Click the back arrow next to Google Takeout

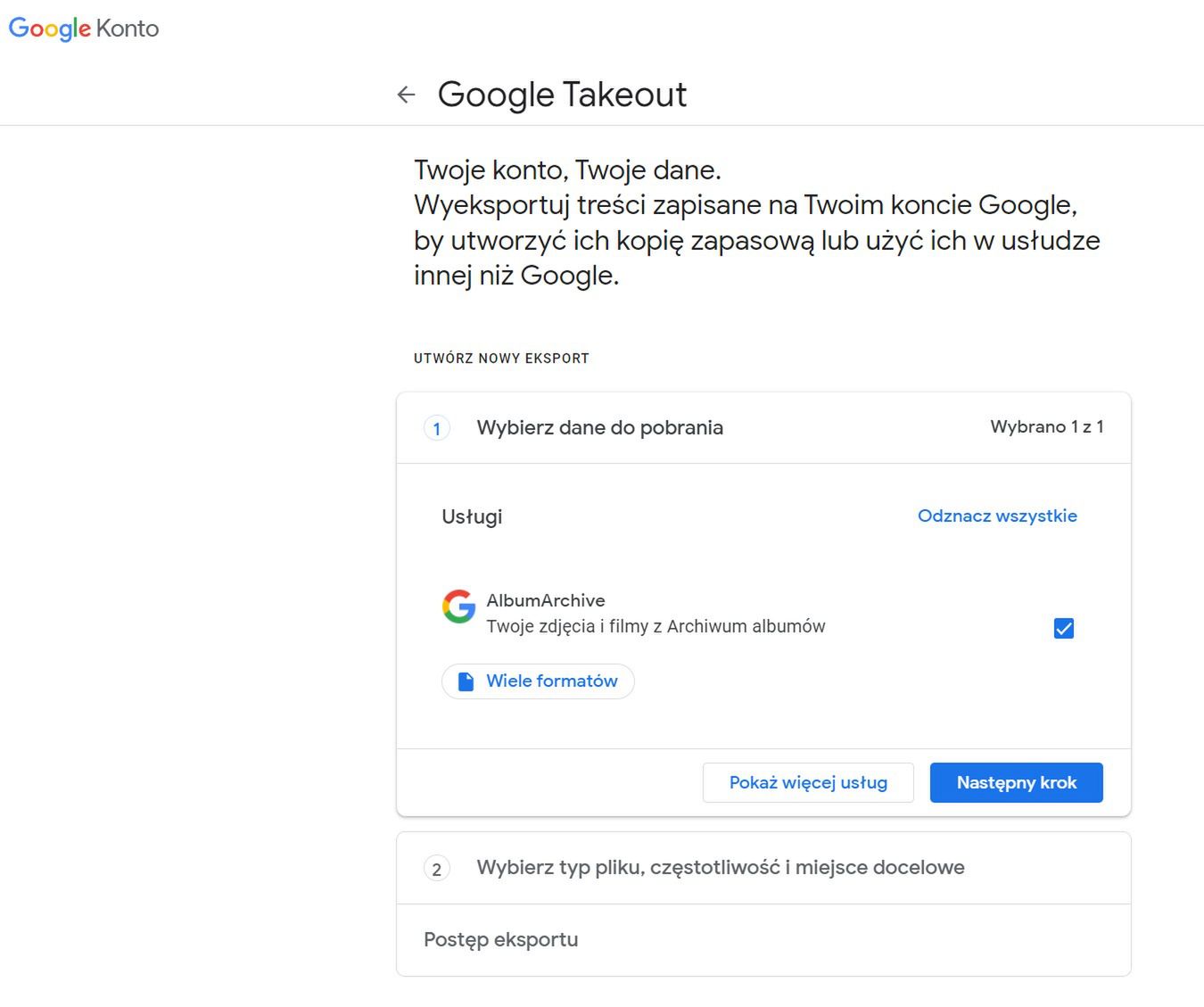pyautogui.click(x=406, y=94)
